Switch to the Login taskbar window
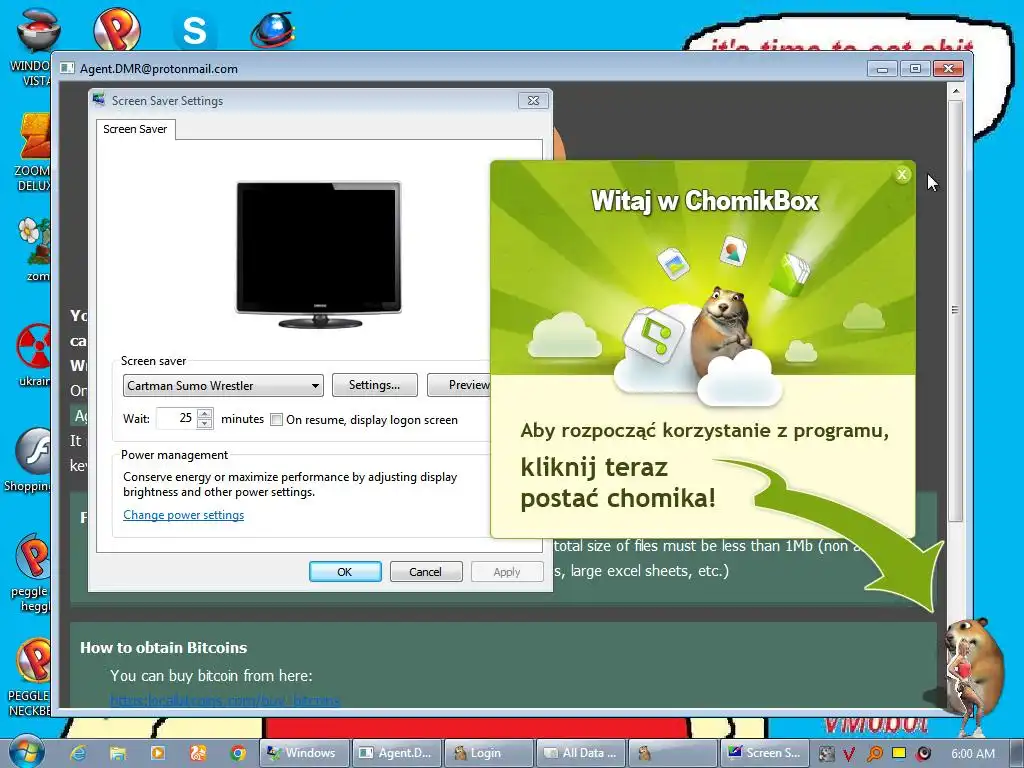This screenshot has height=768, width=1024. [x=488, y=753]
